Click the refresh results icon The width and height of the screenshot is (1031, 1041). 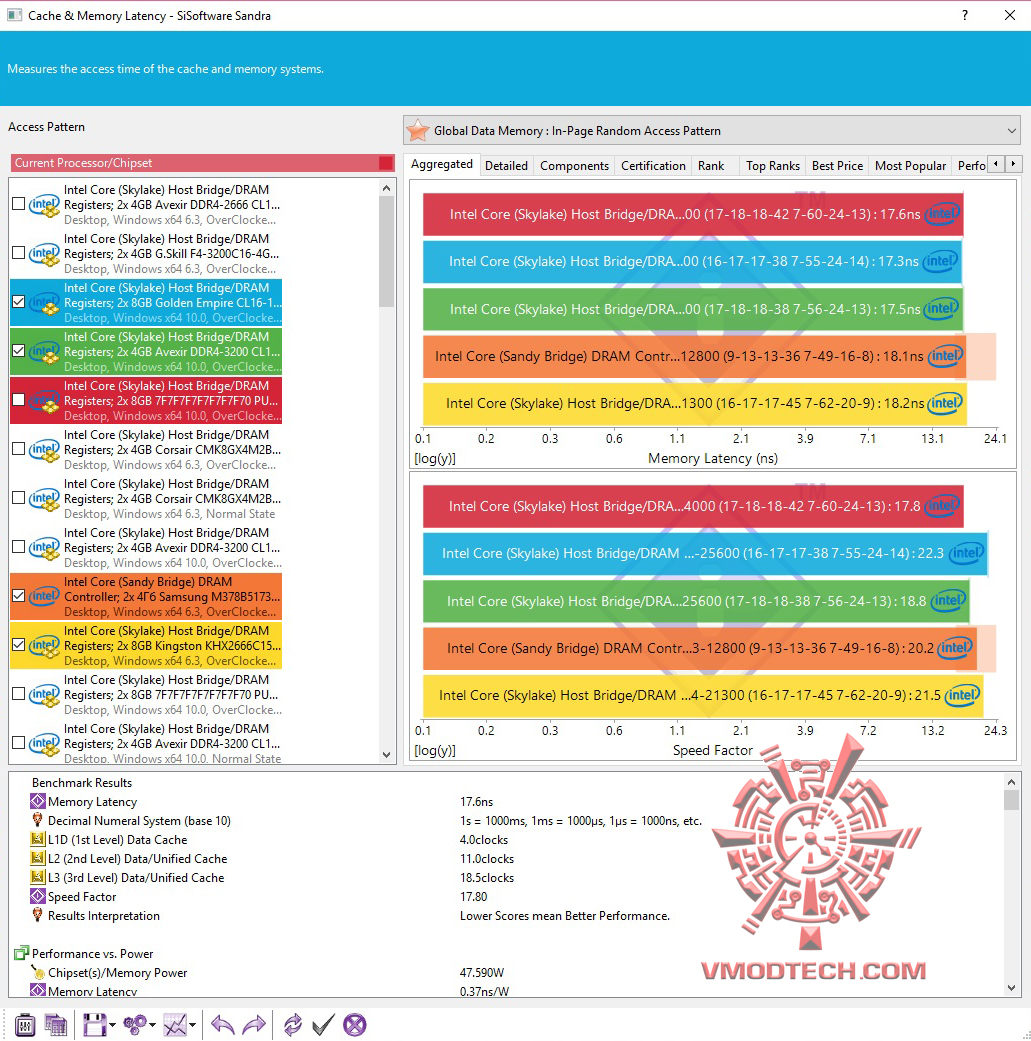click(292, 1025)
